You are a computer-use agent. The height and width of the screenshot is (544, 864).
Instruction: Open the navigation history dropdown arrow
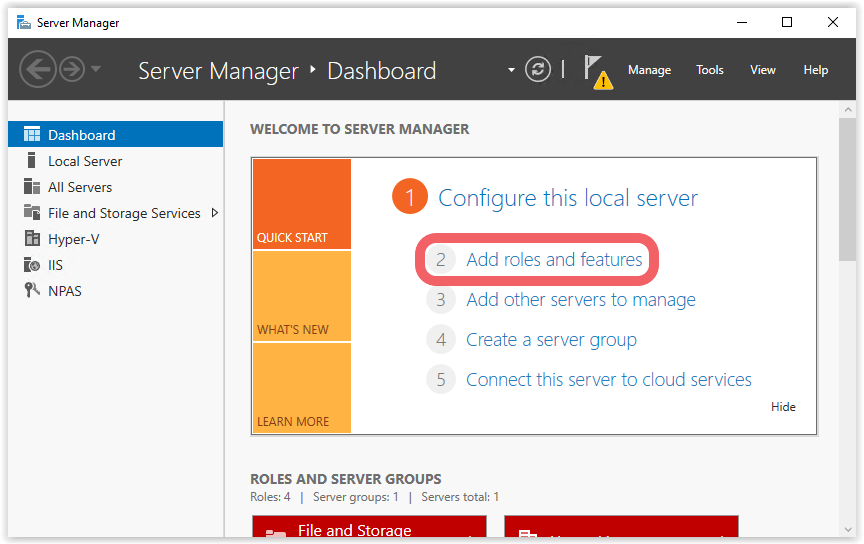96,69
